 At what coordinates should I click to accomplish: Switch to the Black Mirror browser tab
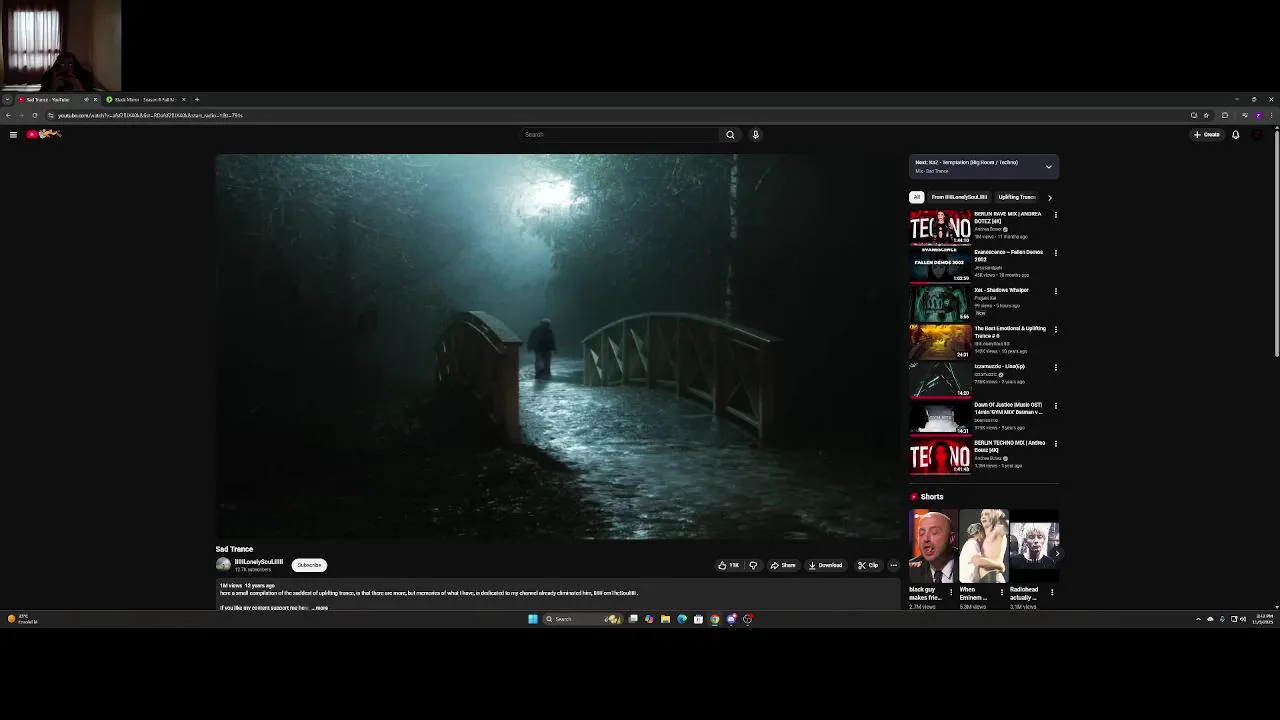click(x=146, y=99)
